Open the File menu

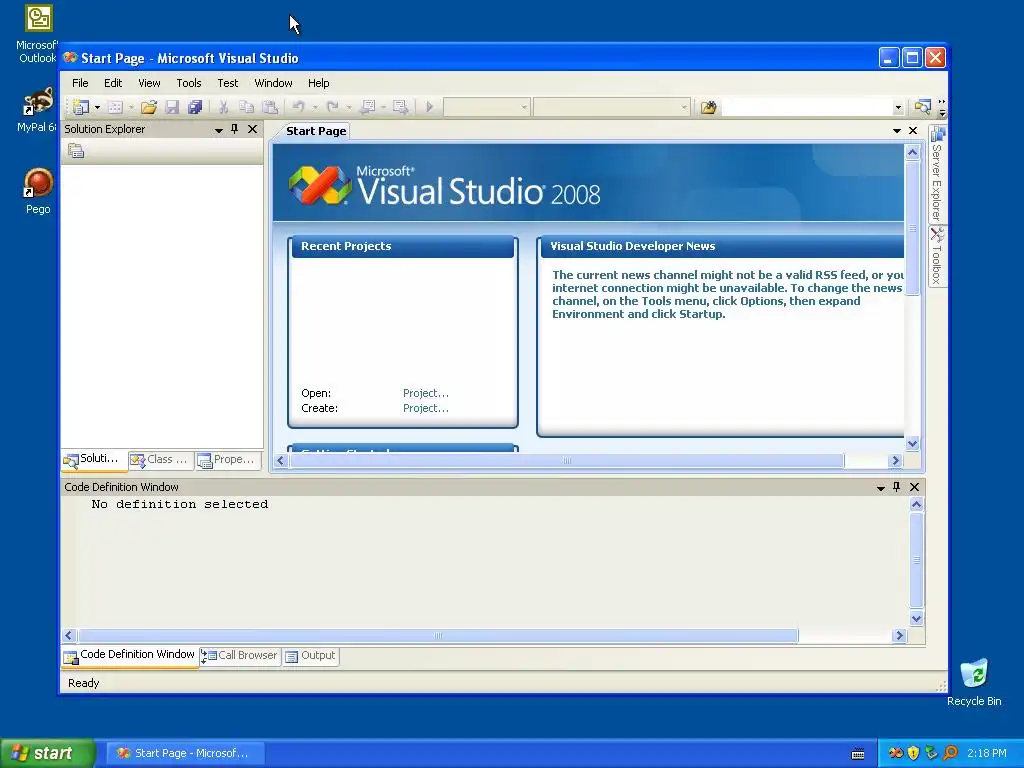point(80,83)
